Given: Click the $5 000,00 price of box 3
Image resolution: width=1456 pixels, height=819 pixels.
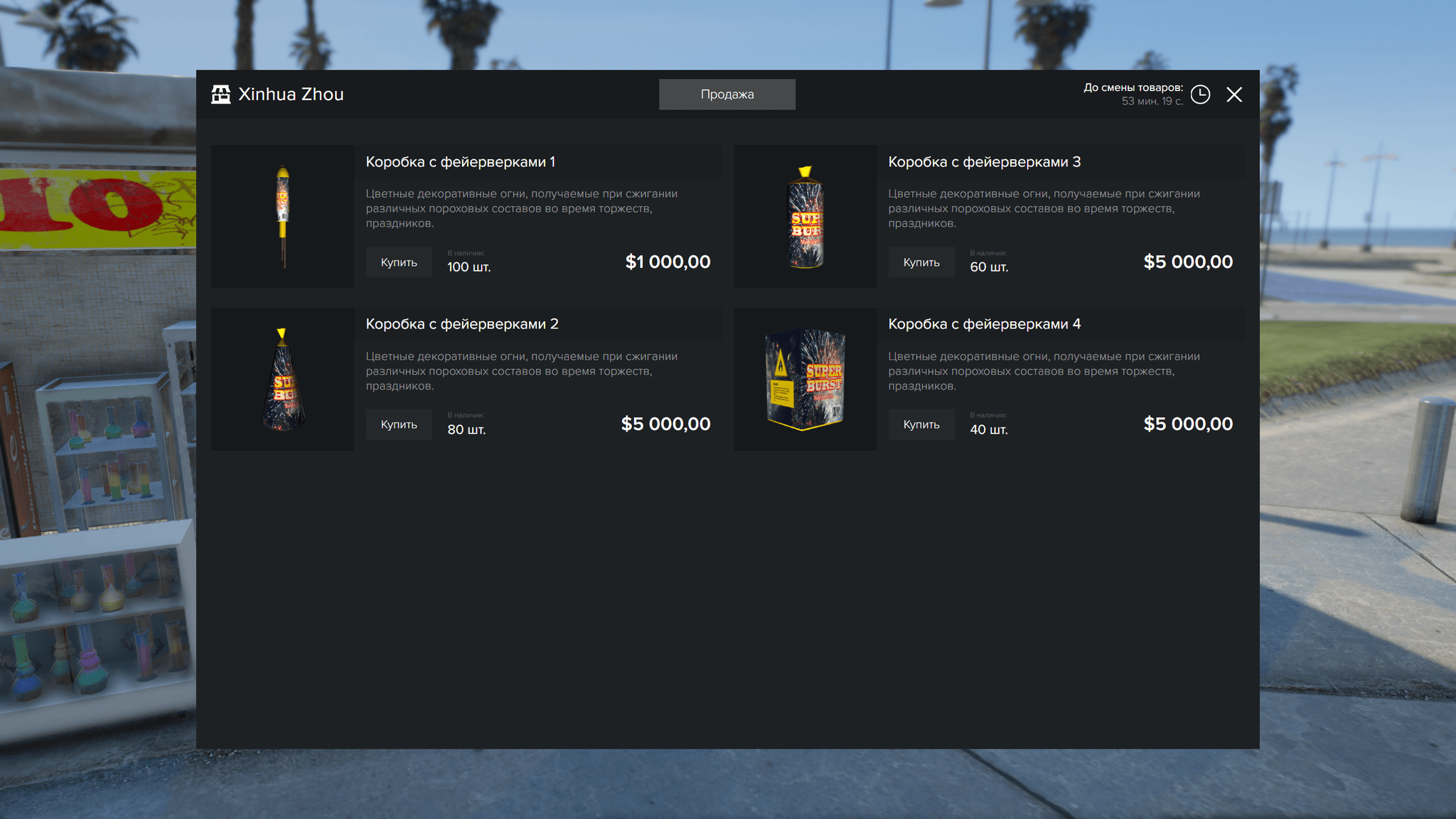Looking at the screenshot, I should 1189,262.
